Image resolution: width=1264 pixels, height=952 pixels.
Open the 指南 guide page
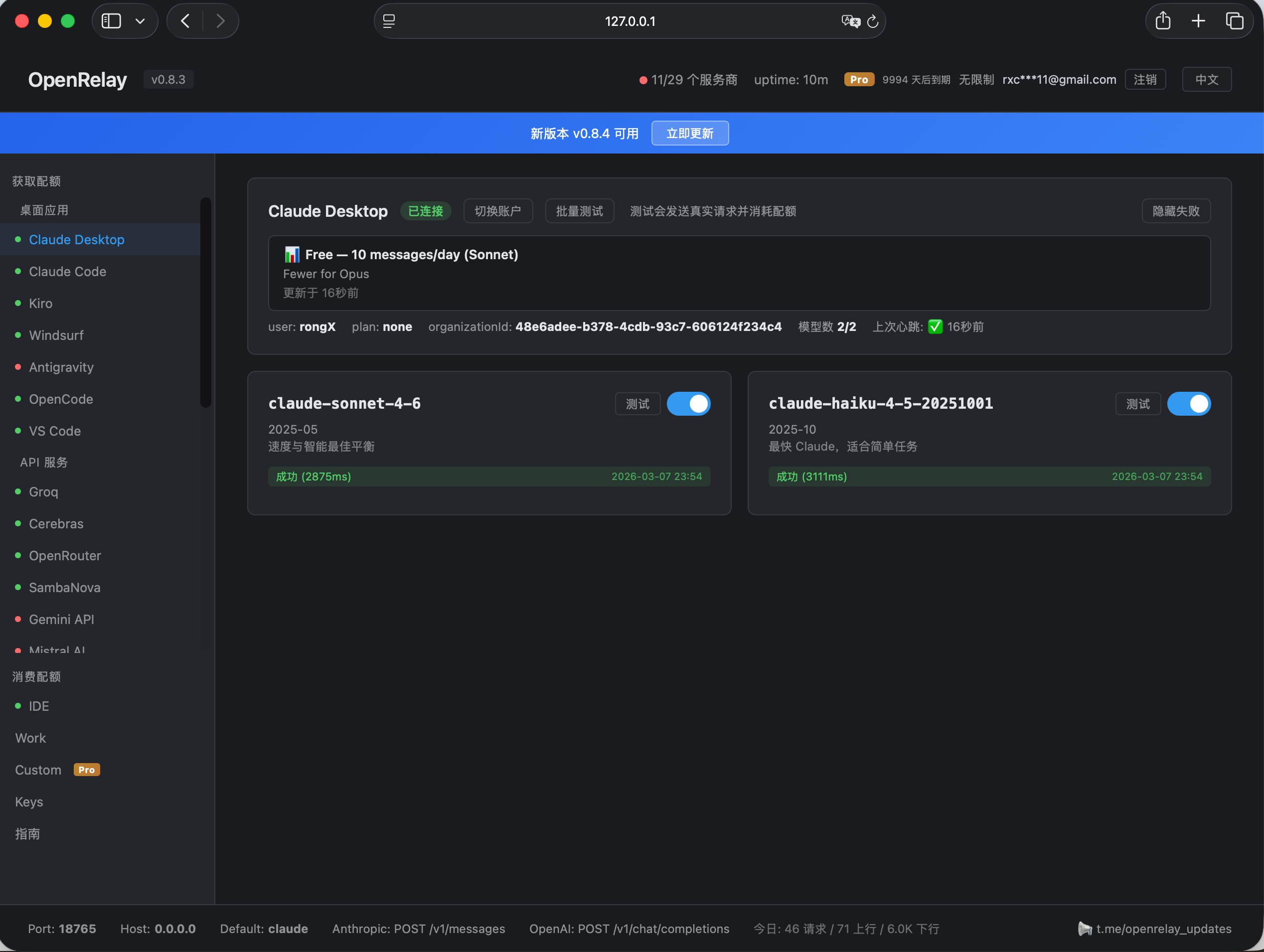107,834
